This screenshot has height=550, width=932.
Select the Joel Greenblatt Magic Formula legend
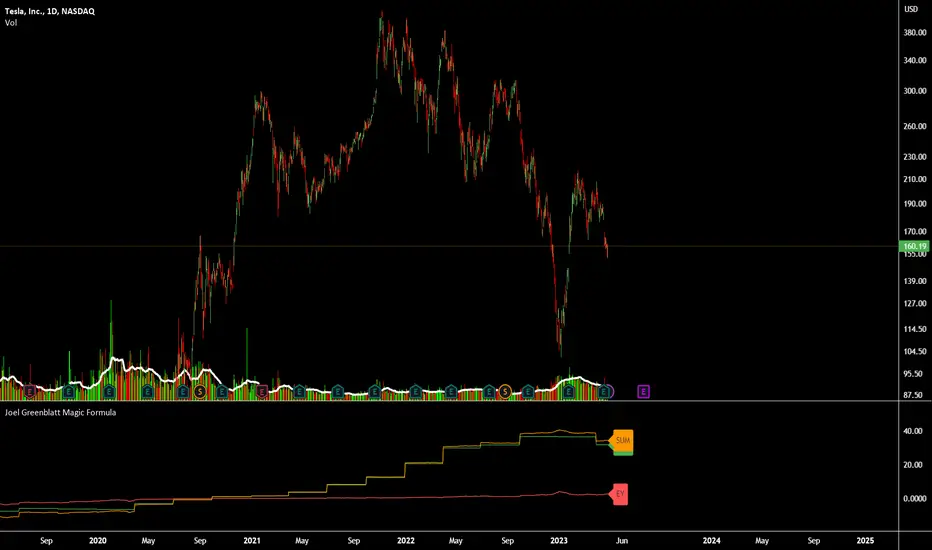[x=61, y=412]
